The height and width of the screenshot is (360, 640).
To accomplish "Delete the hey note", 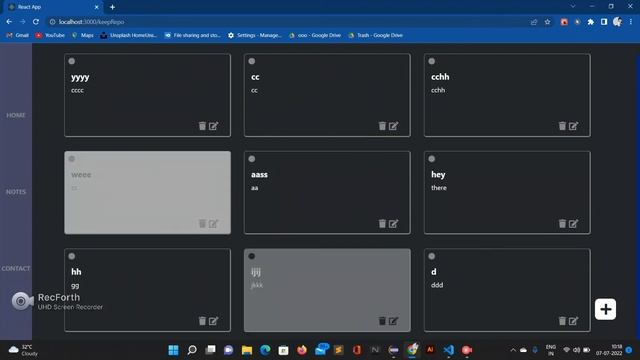I will pyautogui.click(x=562, y=223).
